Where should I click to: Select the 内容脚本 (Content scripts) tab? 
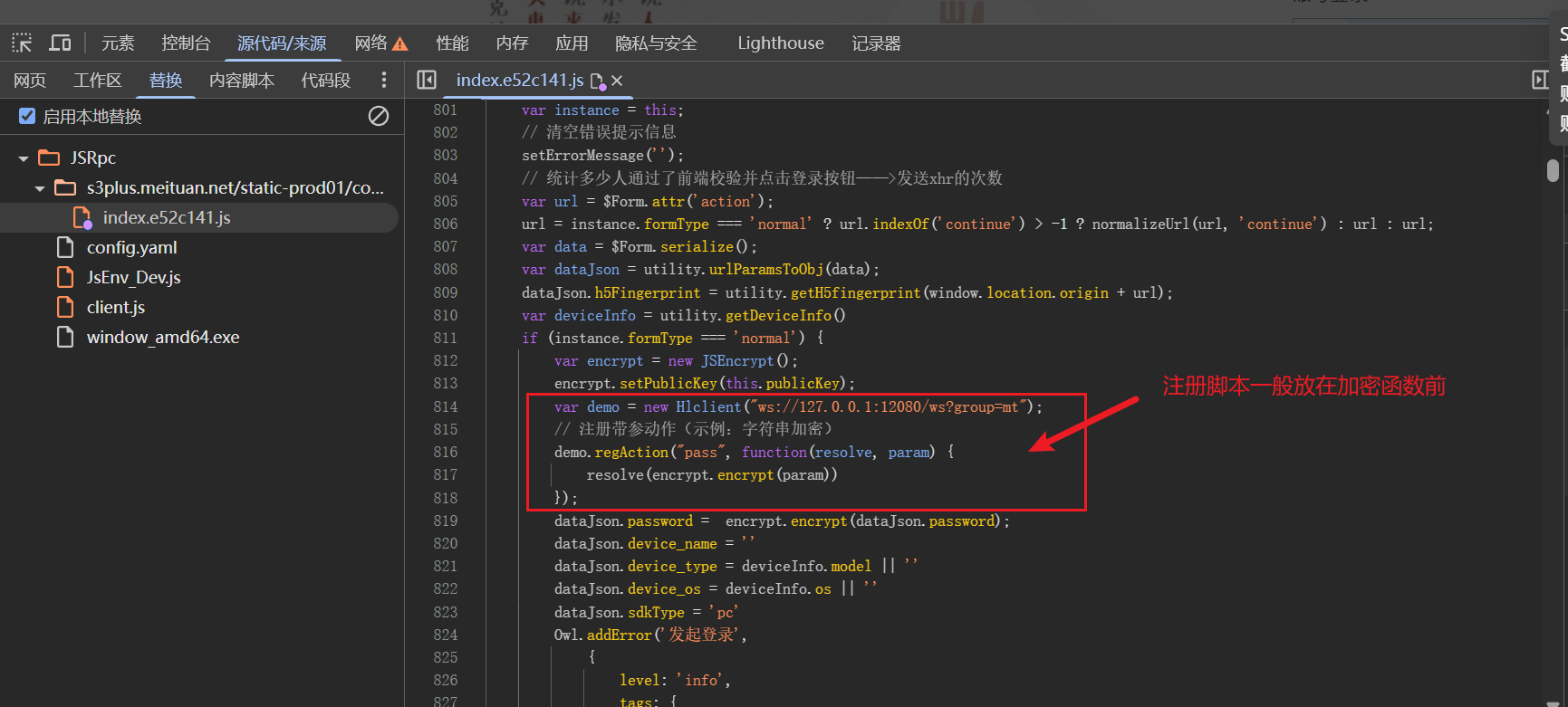click(x=241, y=81)
